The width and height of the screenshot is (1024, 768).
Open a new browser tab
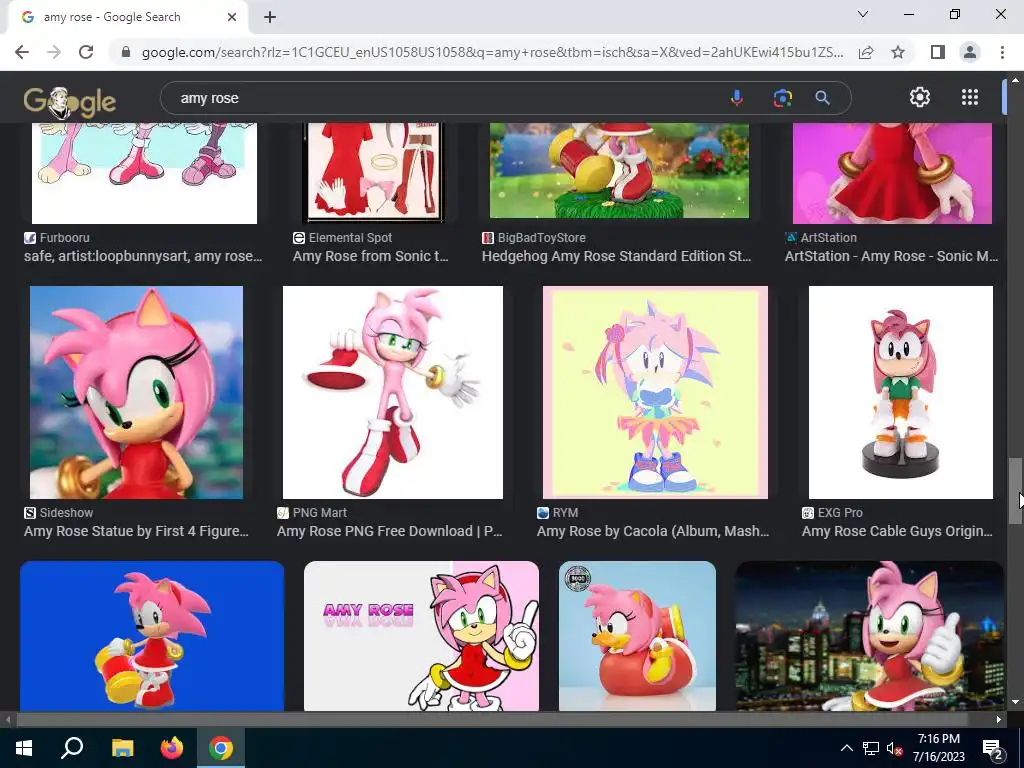click(270, 17)
